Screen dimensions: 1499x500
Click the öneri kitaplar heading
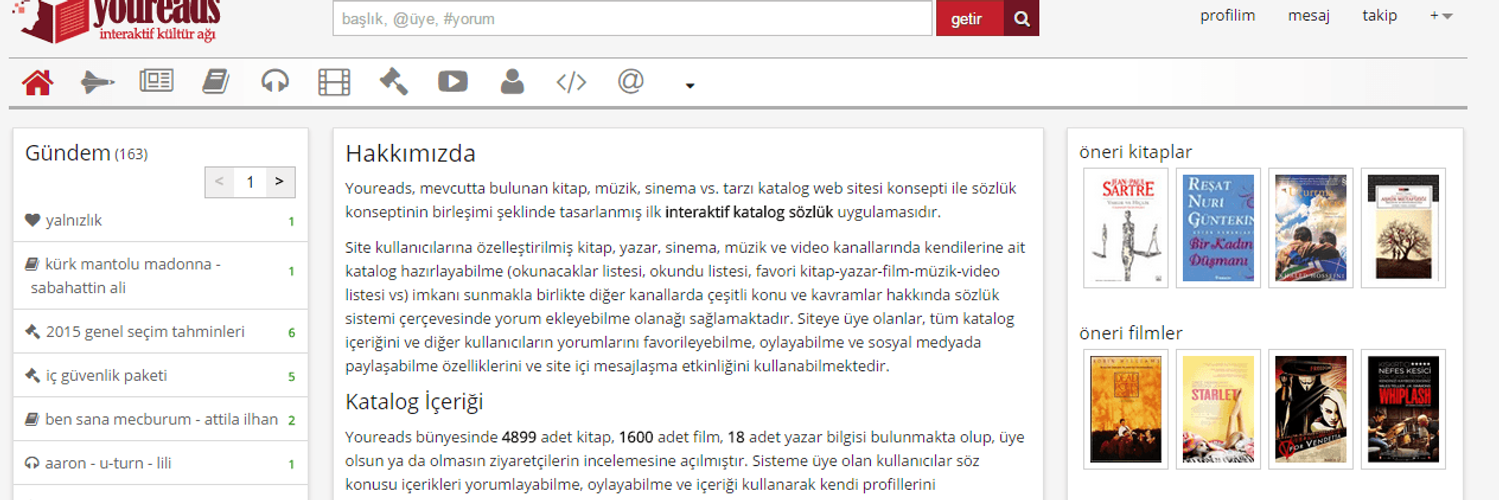tap(1136, 152)
